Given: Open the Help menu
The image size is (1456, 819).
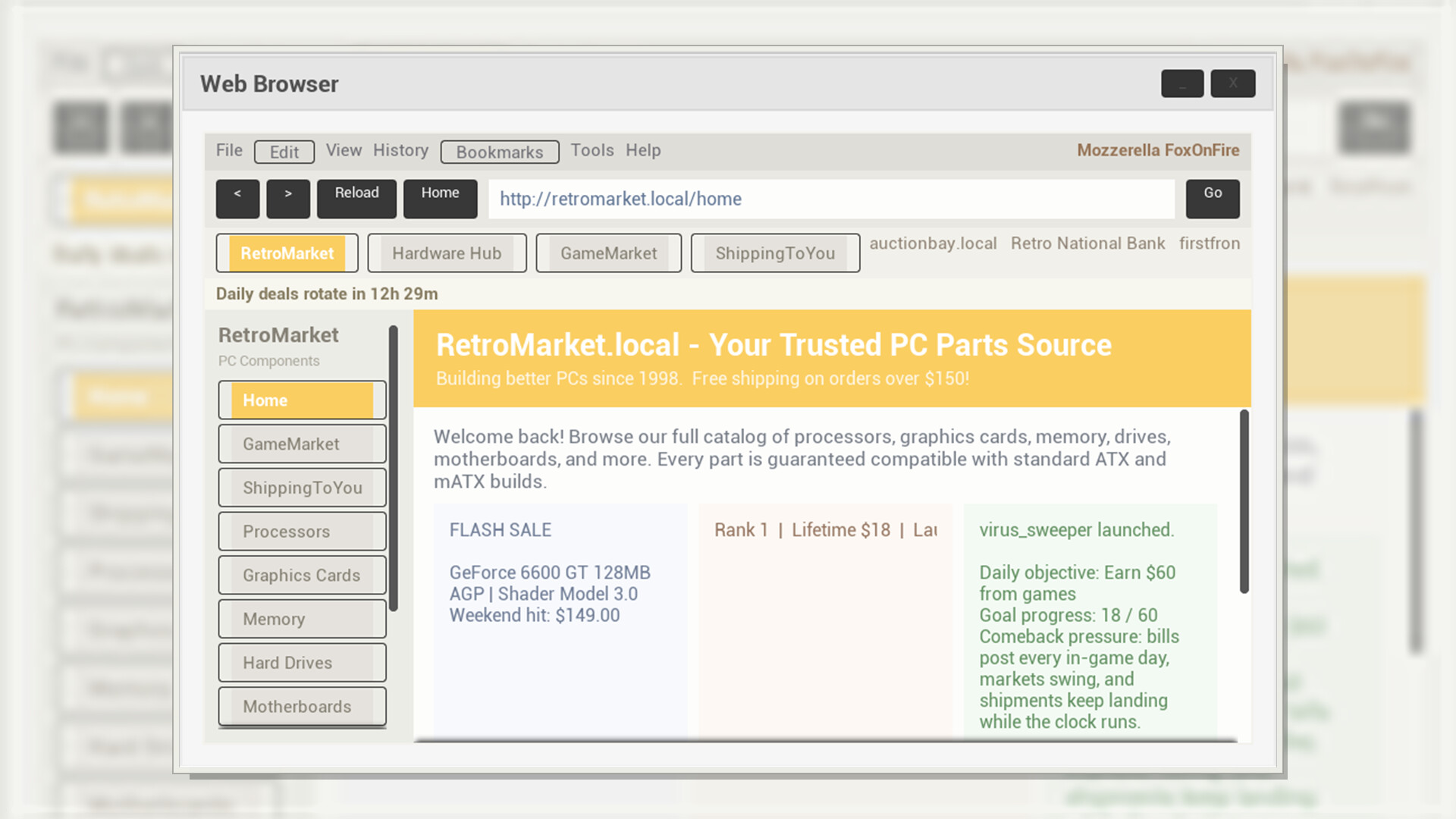Looking at the screenshot, I should point(643,150).
